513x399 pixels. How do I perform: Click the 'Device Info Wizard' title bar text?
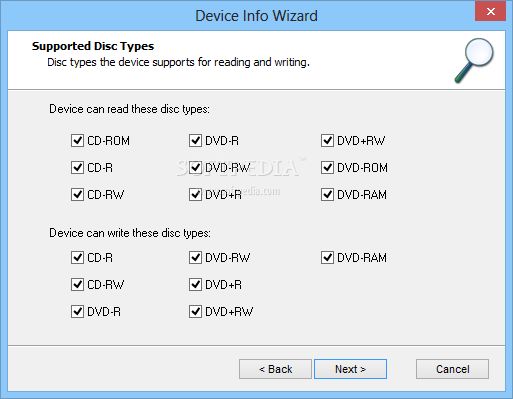click(x=256, y=16)
